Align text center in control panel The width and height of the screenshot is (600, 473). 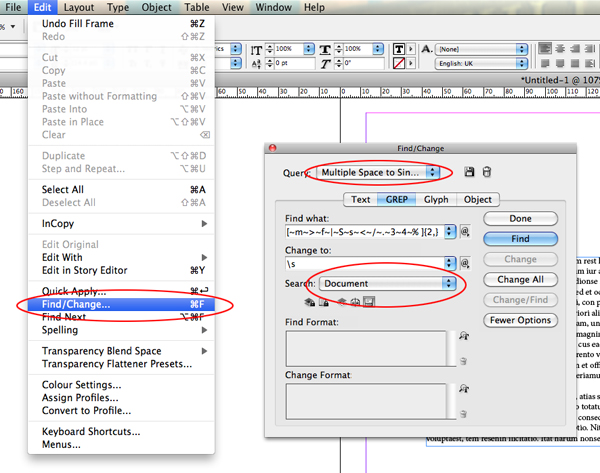point(560,49)
